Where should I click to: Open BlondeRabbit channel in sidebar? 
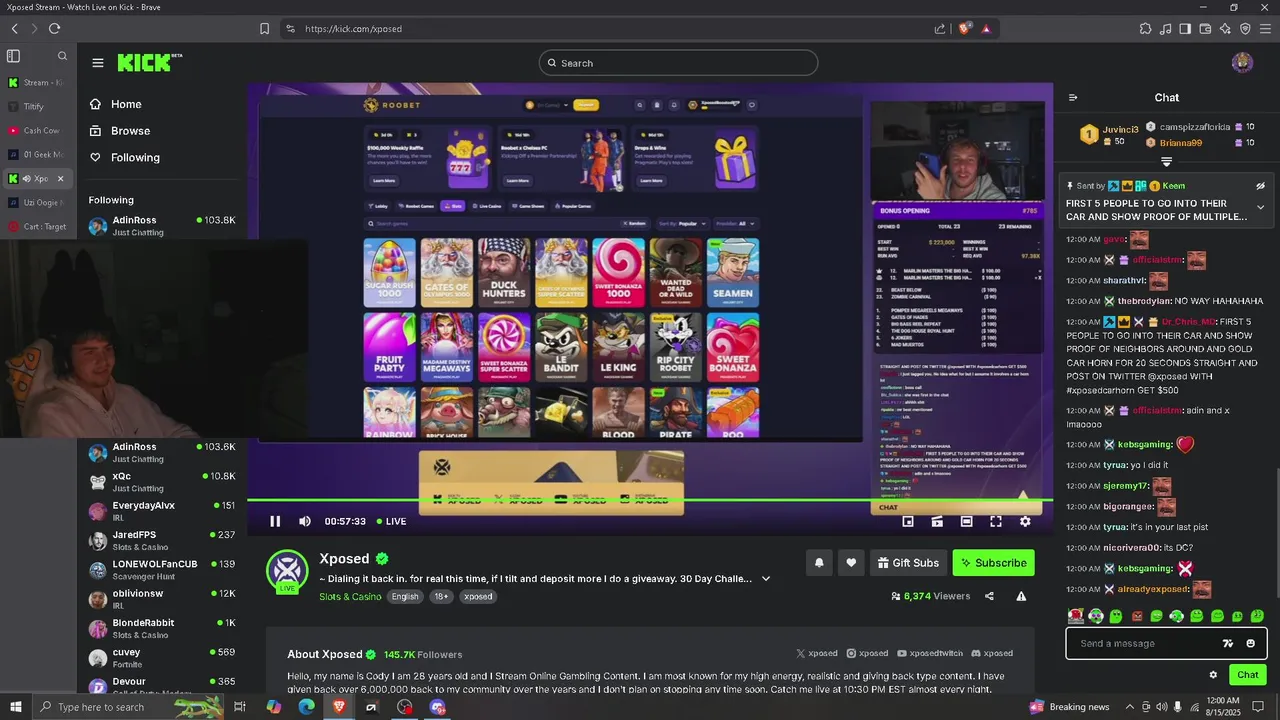point(162,628)
